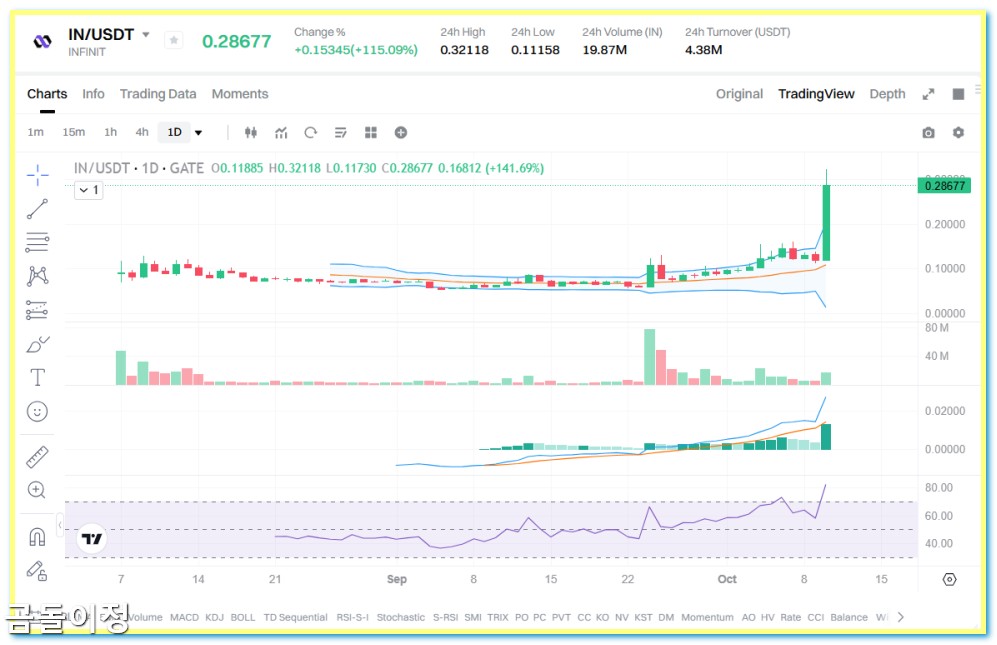
Task: Toggle lock all drawing tools
Action: pyautogui.click(x=36, y=571)
